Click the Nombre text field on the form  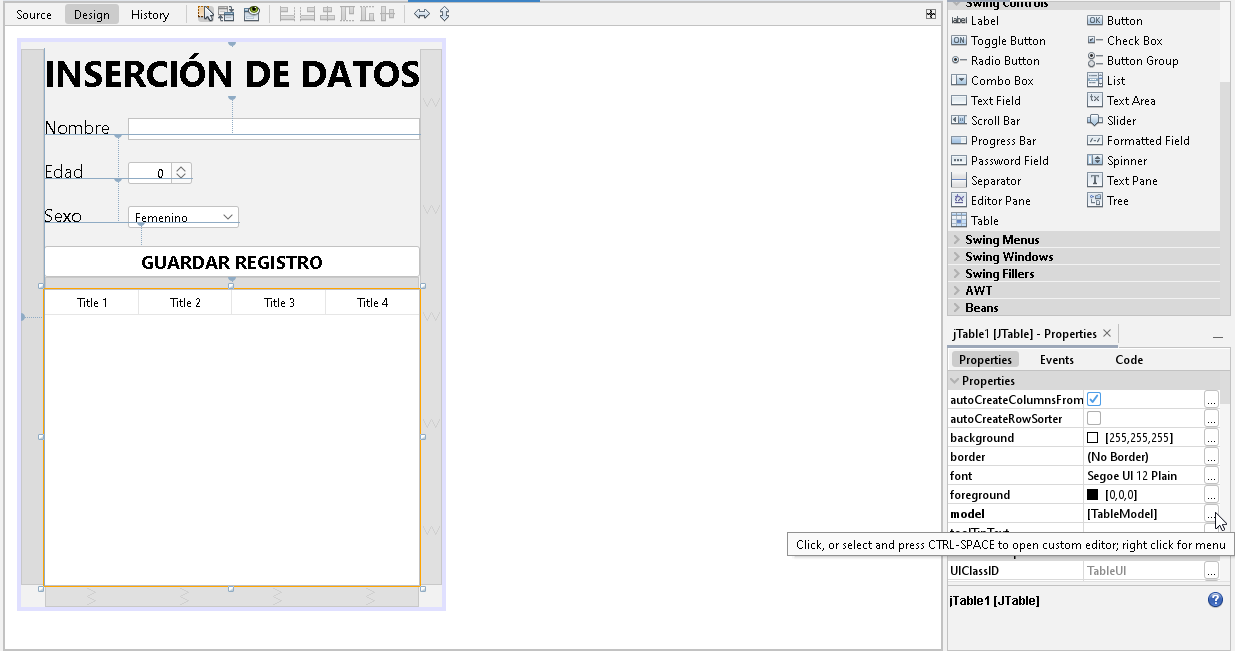point(273,128)
